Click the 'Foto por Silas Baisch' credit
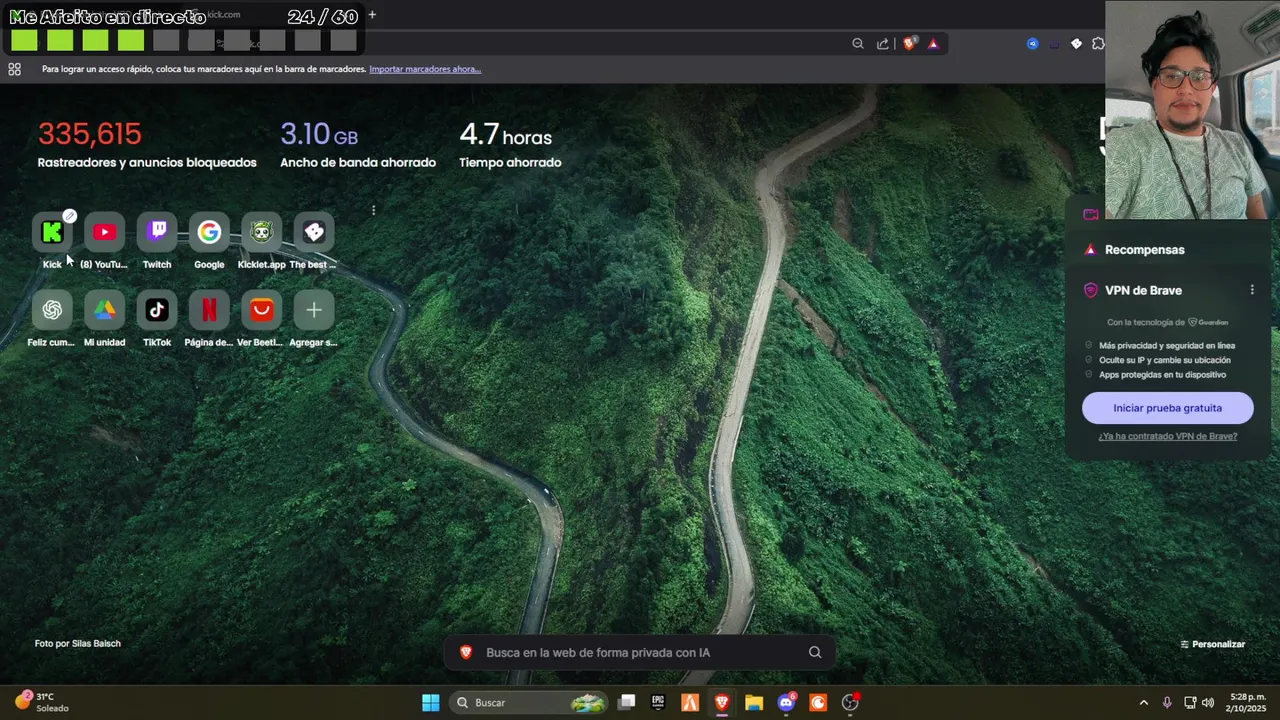The width and height of the screenshot is (1280, 720). tap(78, 644)
